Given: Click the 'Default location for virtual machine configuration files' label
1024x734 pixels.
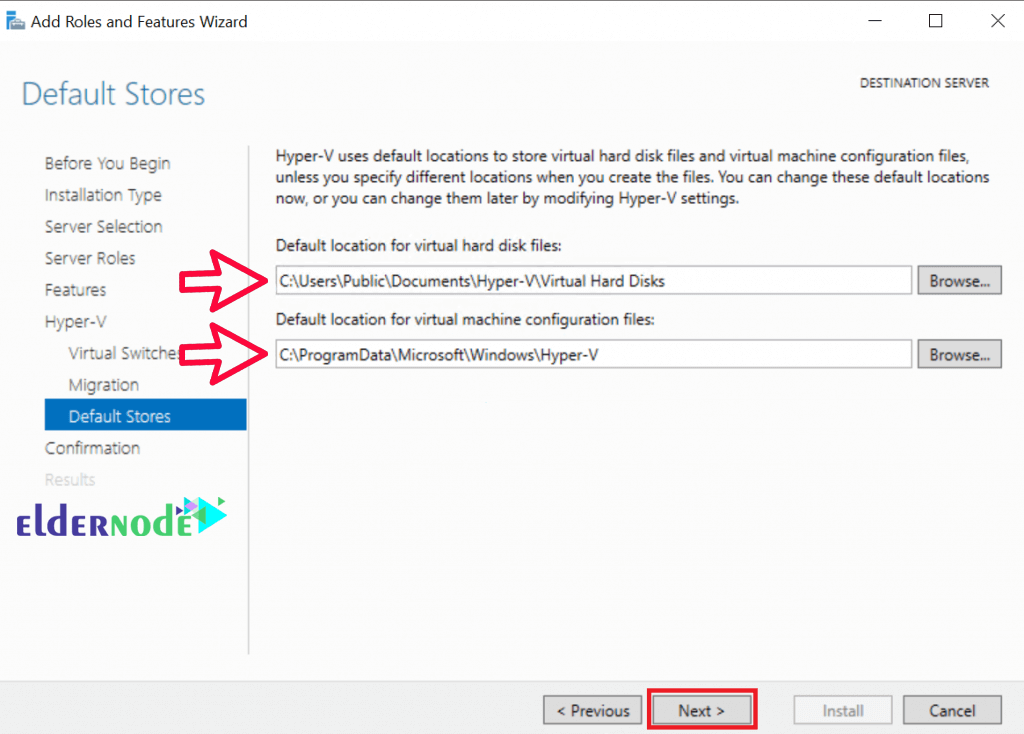Looking at the screenshot, I should (465, 319).
